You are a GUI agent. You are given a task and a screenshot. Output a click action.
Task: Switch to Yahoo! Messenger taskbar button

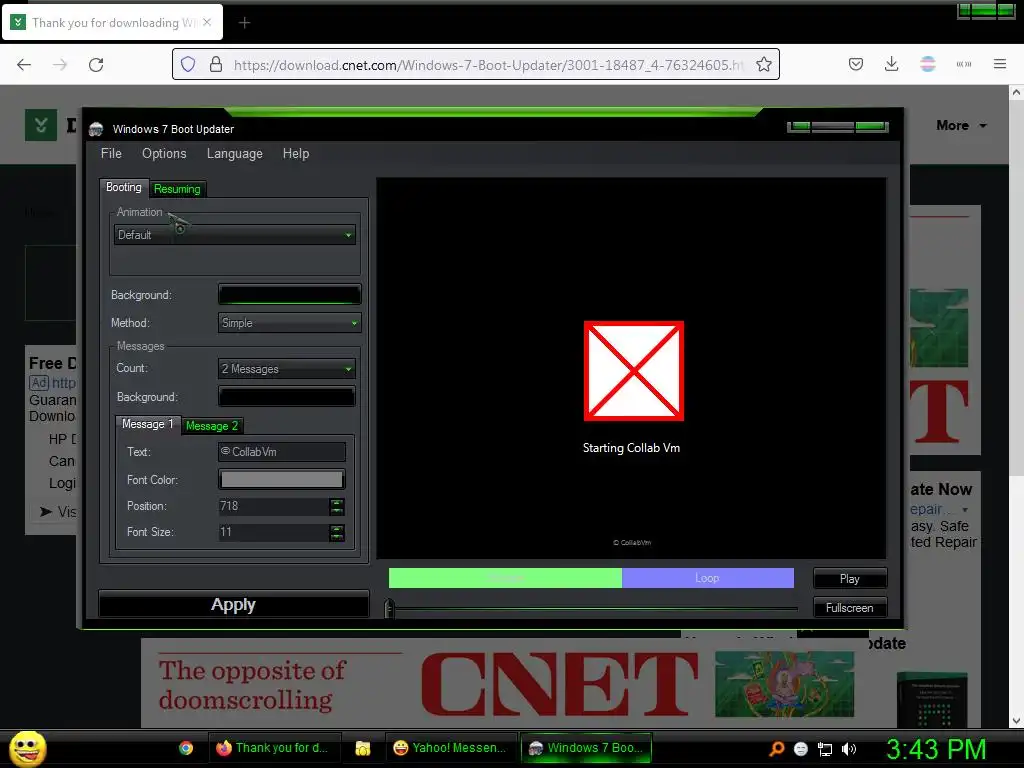451,748
